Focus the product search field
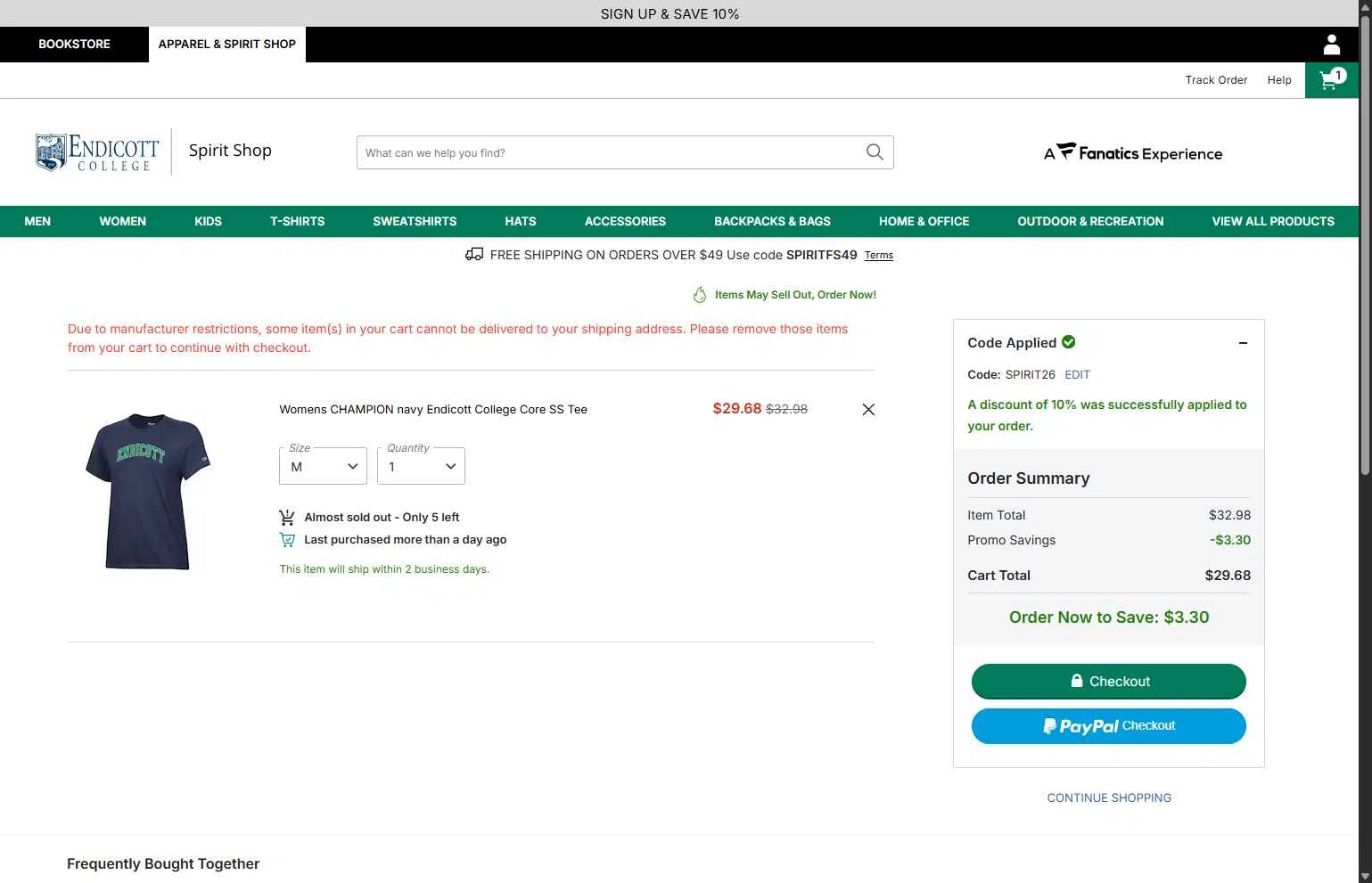1372x883 pixels. tap(612, 152)
